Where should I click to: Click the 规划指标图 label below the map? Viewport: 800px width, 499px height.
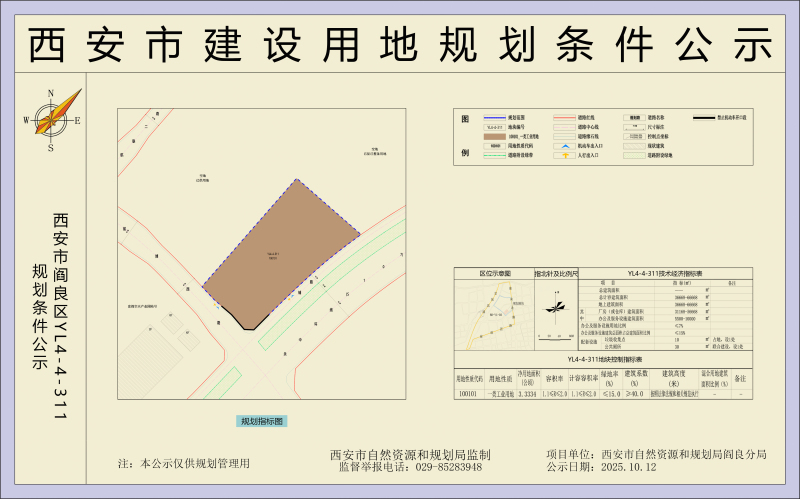coord(262,421)
